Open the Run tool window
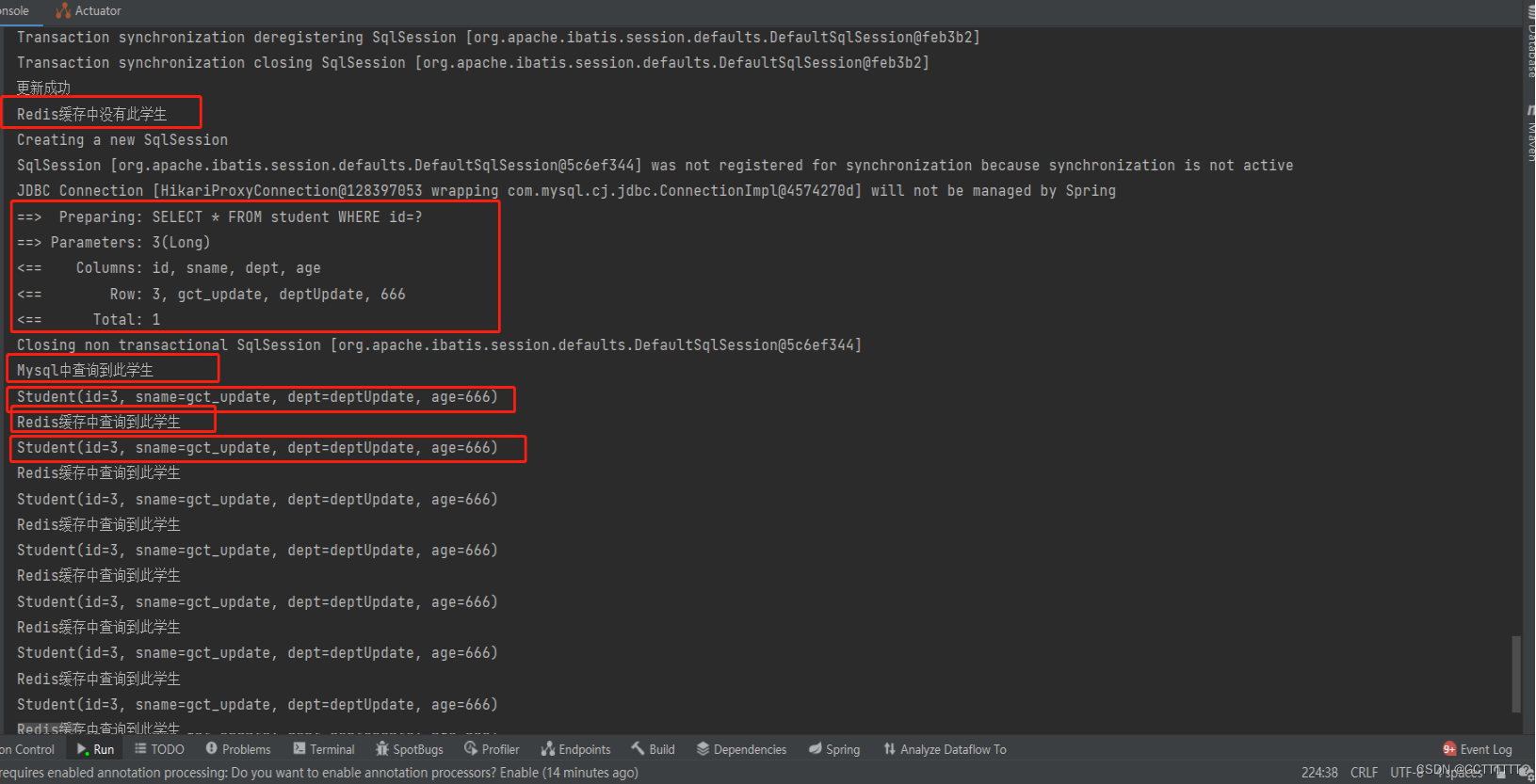The width and height of the screenshot is (1536, 784). pos(95,749)
